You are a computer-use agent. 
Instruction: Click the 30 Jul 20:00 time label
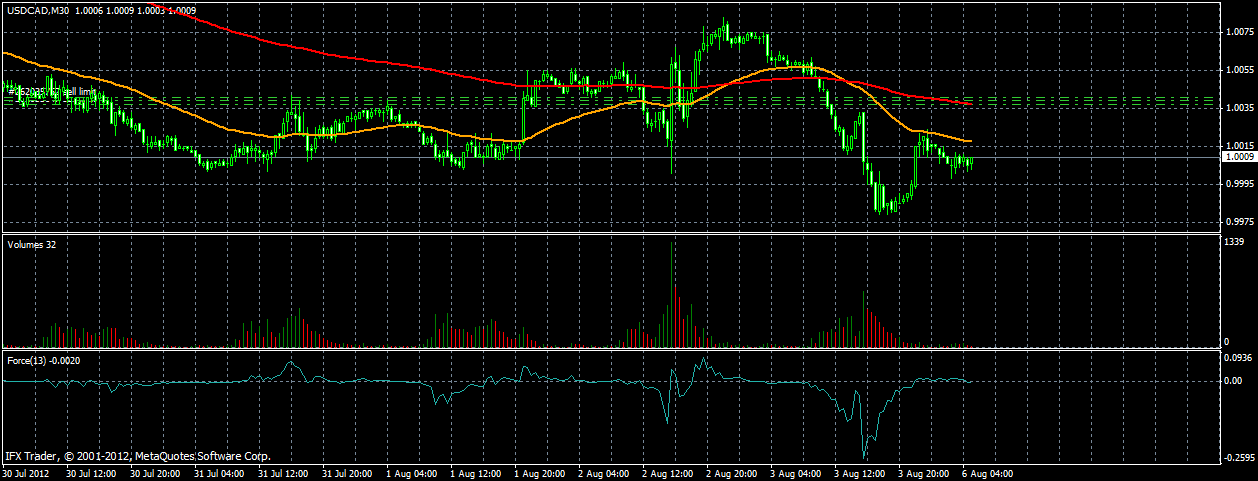(x=154, y=473)
